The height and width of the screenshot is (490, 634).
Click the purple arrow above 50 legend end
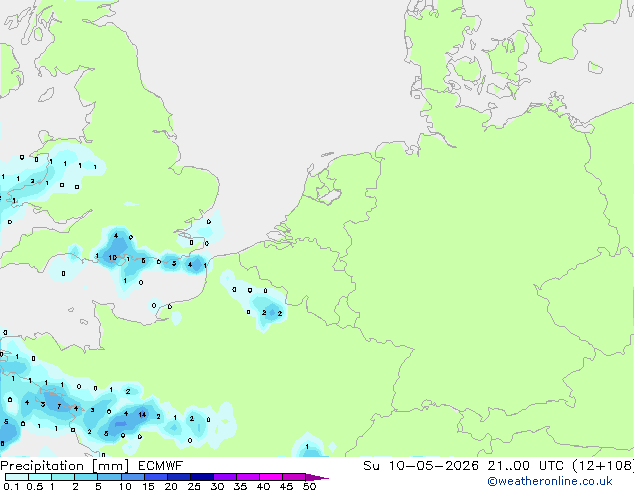pyautogui.click(x=317, y=477)
